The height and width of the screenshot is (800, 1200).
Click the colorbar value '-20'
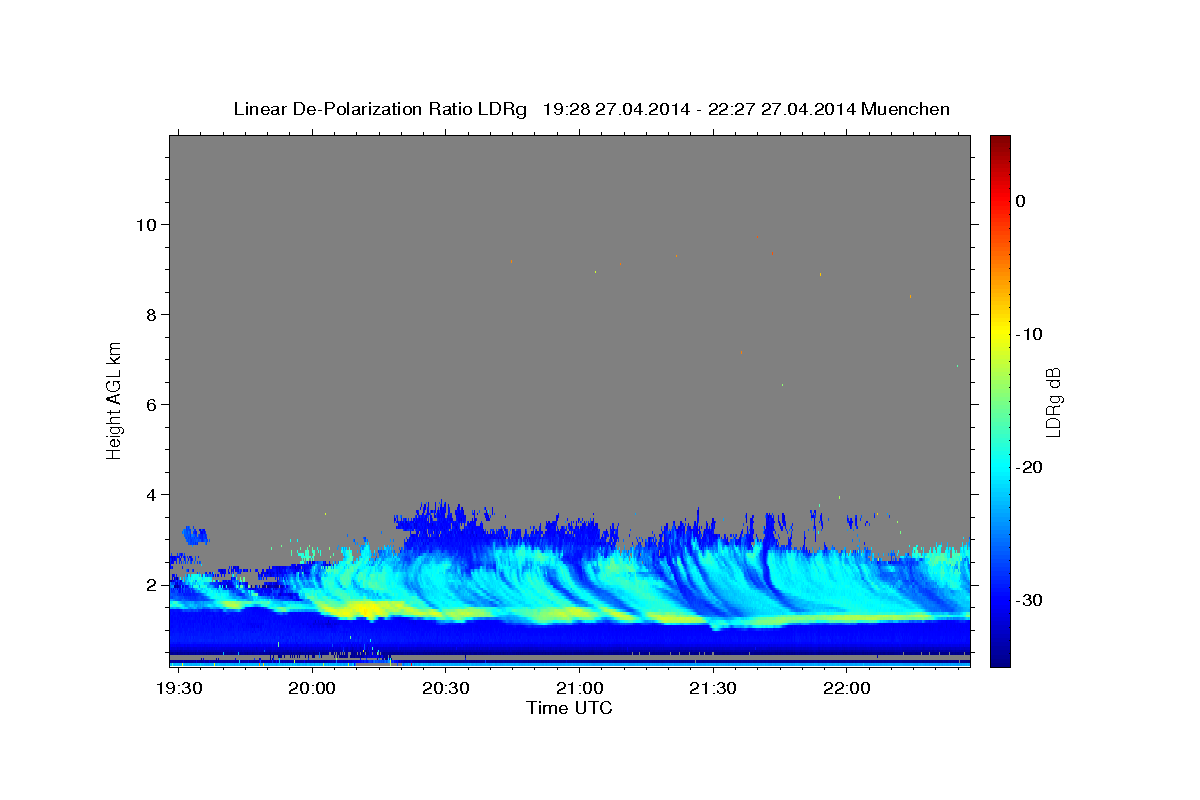tap(1029, 467)
